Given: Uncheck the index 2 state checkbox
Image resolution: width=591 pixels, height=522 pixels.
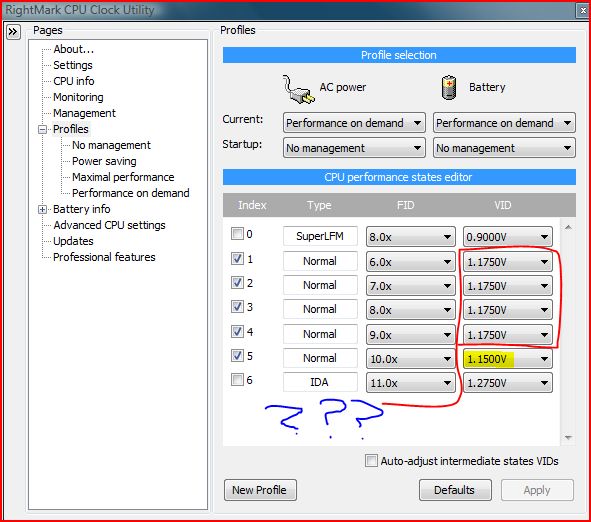Looking at the screenshot, I should (x=237, y=283).
